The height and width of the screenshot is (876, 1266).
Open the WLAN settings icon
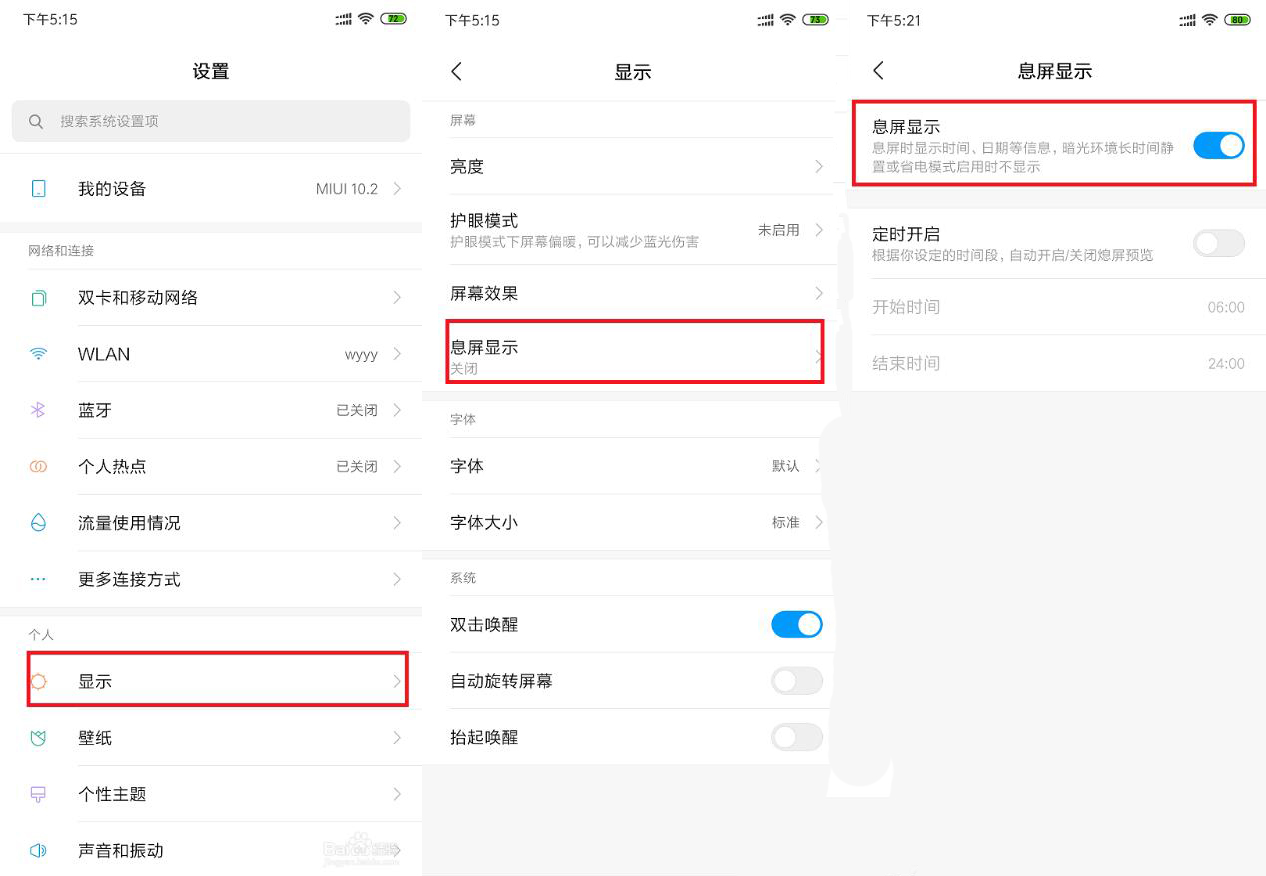(x=38, y=354)
